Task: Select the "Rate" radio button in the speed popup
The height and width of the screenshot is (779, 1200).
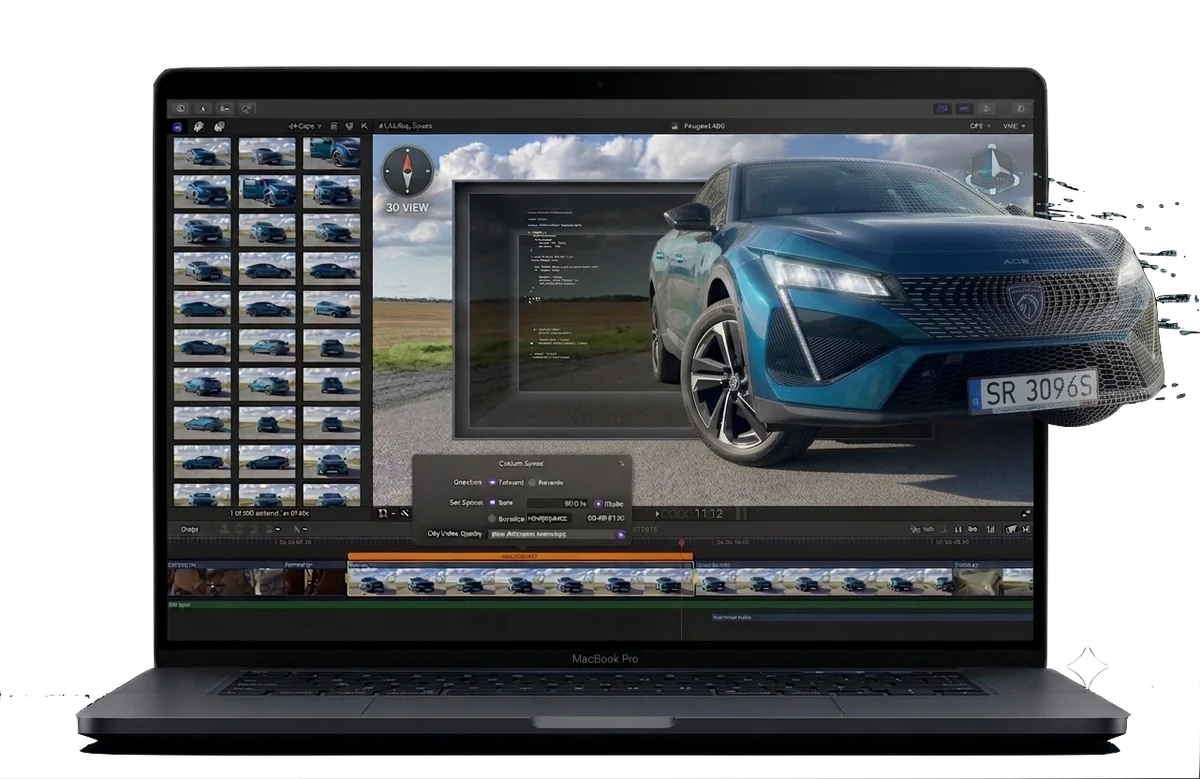Action: pyautogui.click(x=492, y=503)
